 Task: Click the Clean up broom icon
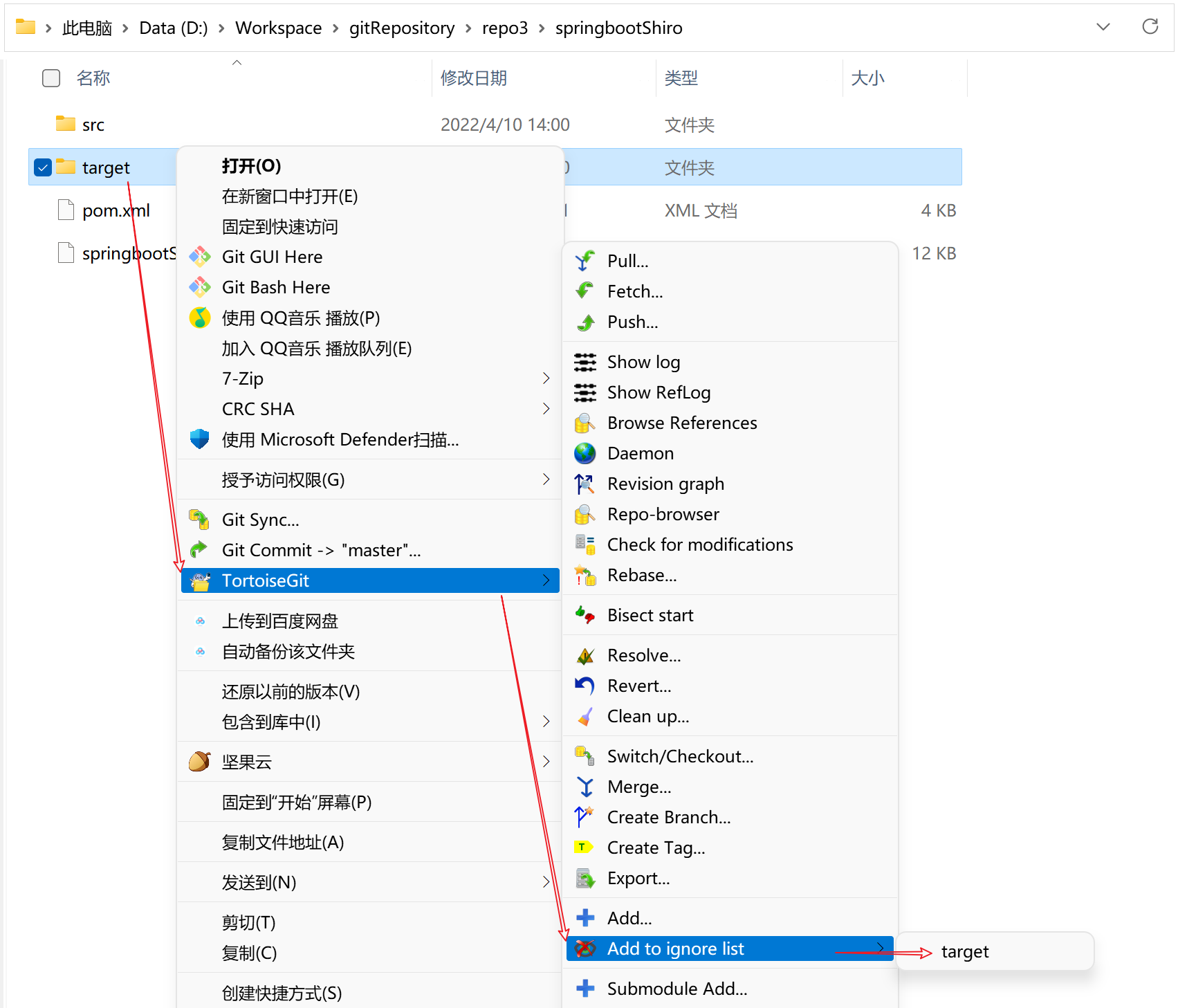click(x=585, y=717)
